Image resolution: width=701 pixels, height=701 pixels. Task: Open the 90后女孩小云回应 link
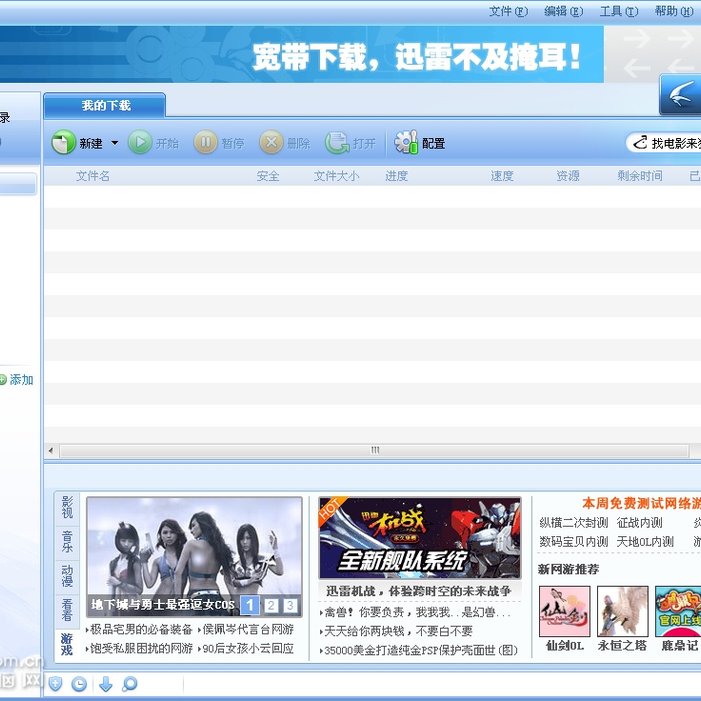[247, 648]
